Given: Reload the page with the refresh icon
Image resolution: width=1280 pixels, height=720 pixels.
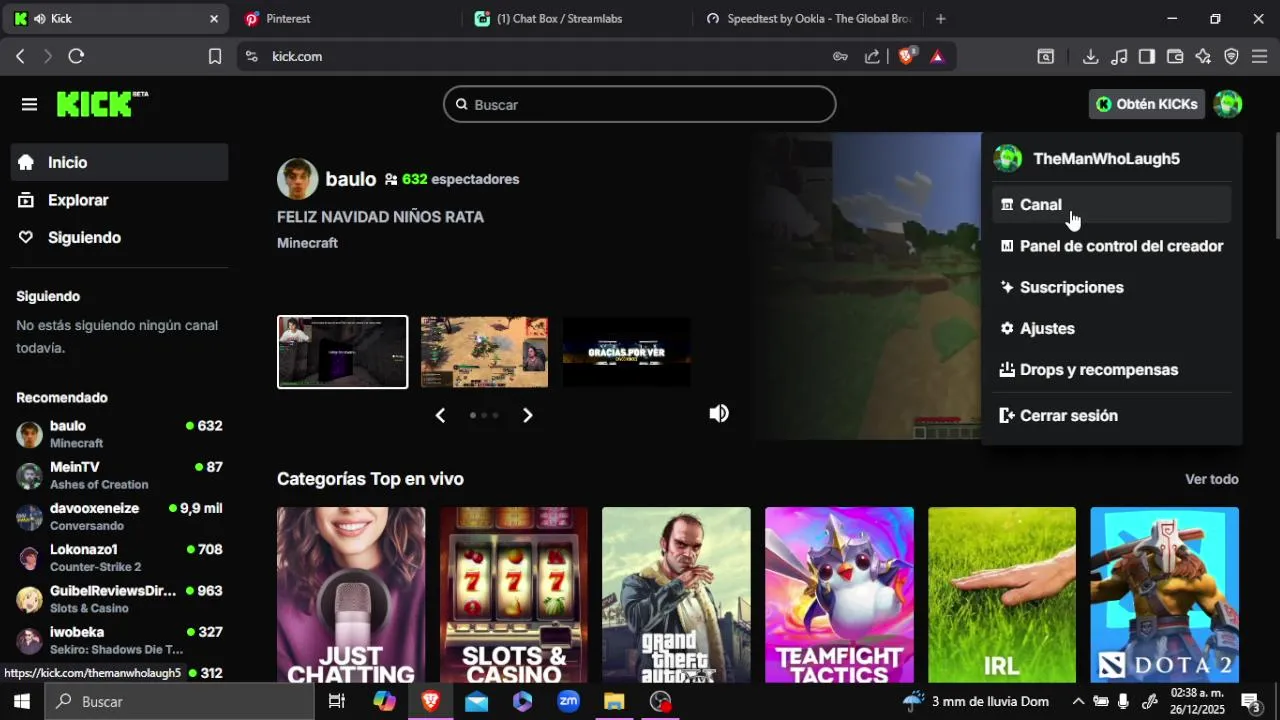Looking at the screenshot, I should (76, 57).
